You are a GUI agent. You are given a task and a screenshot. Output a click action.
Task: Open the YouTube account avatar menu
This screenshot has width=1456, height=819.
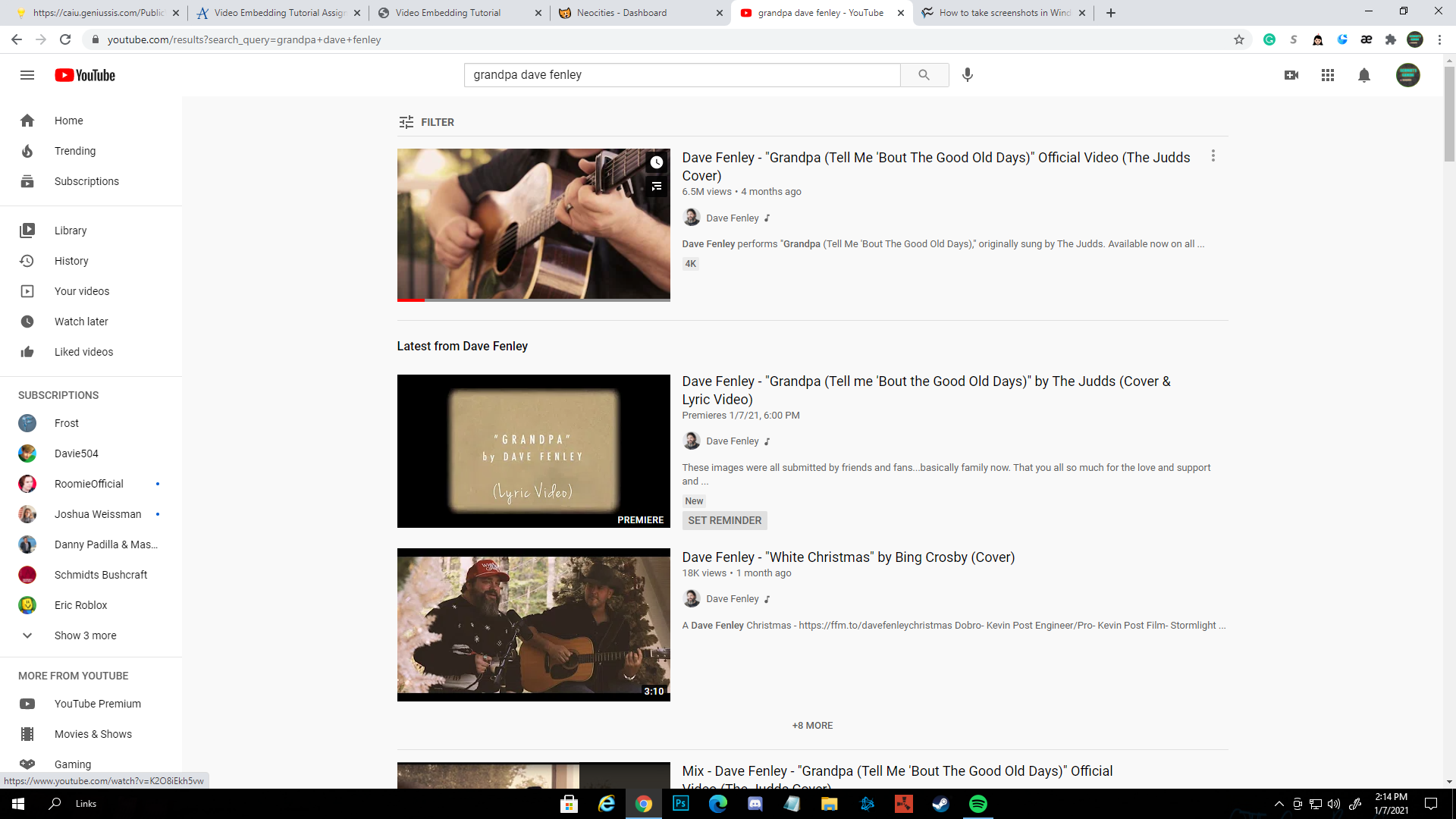[x=1408, y=75]
